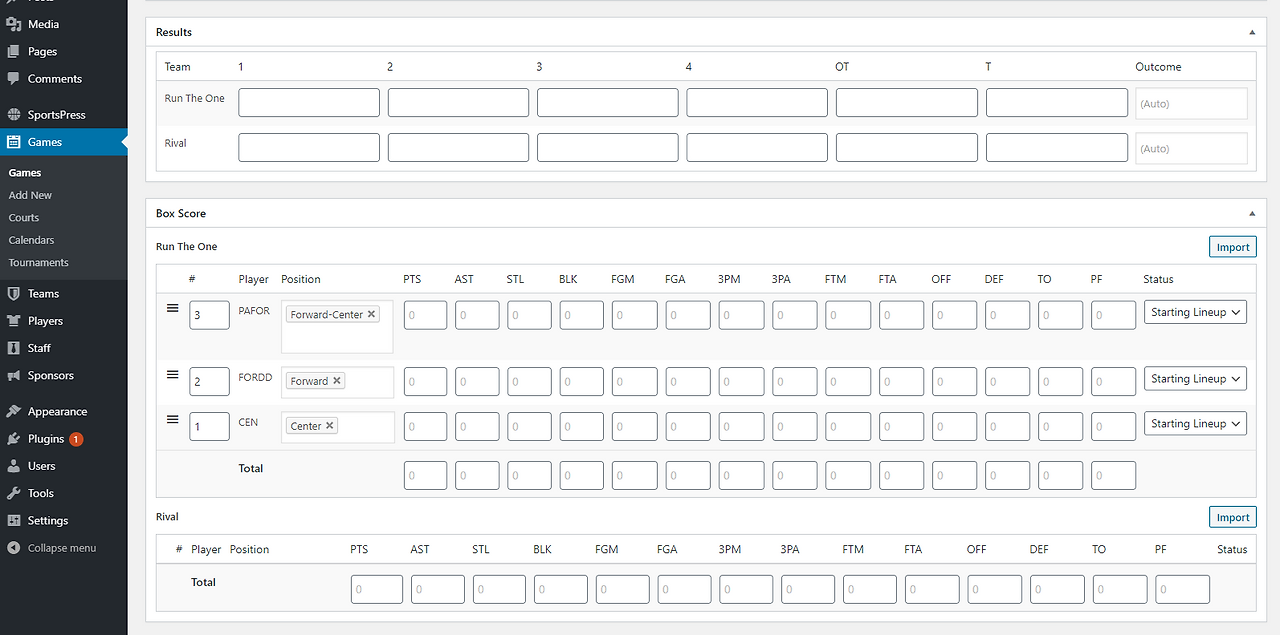Remove the Forward position tag
Image resolution: width=1280 pixels, height=635 pixels.
pyautogui.click(x=337, y=381)
